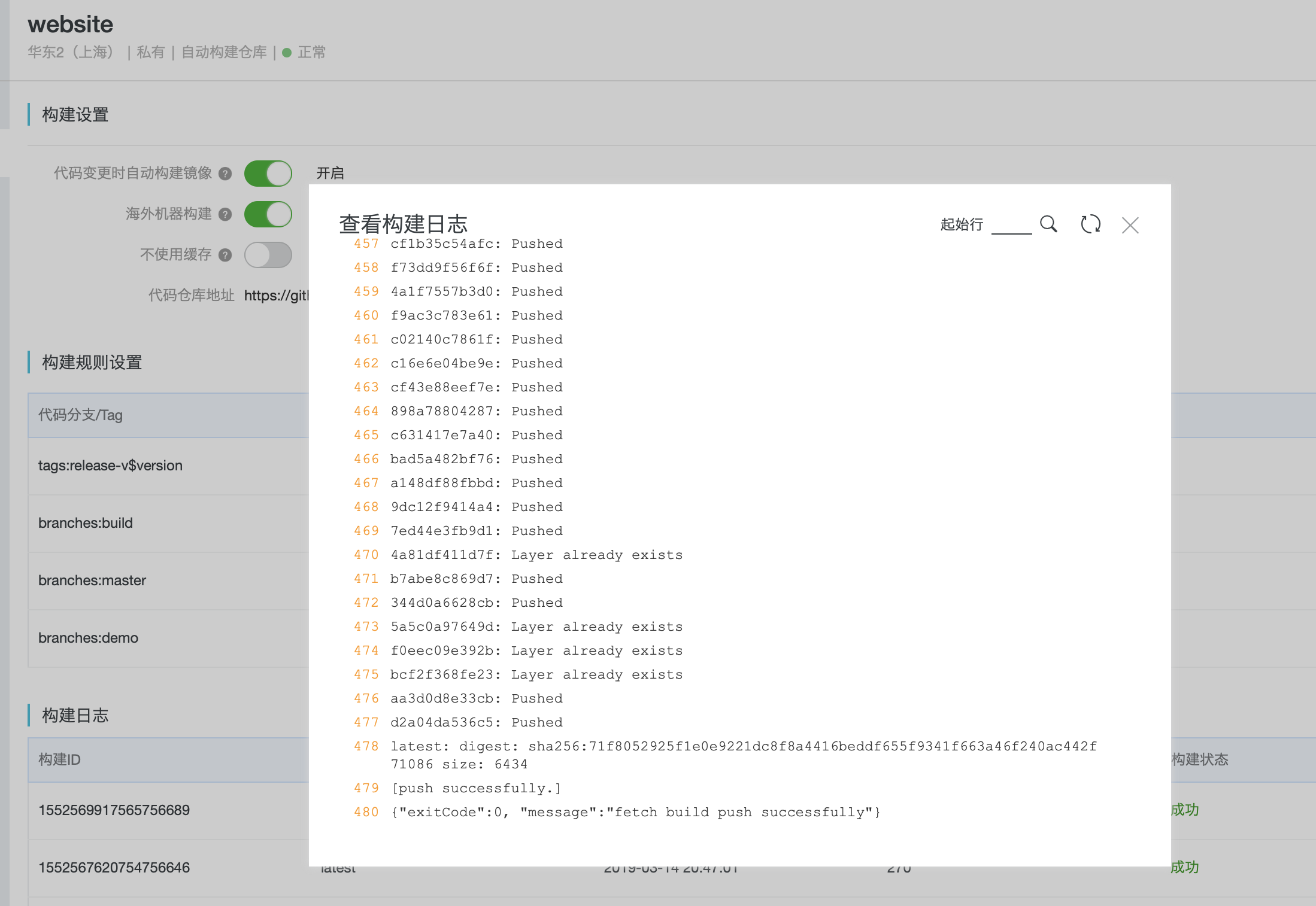This screenshot has width=1316, height=906.
Task: Click the 代码分支/Tag column header
Action: 80,415
